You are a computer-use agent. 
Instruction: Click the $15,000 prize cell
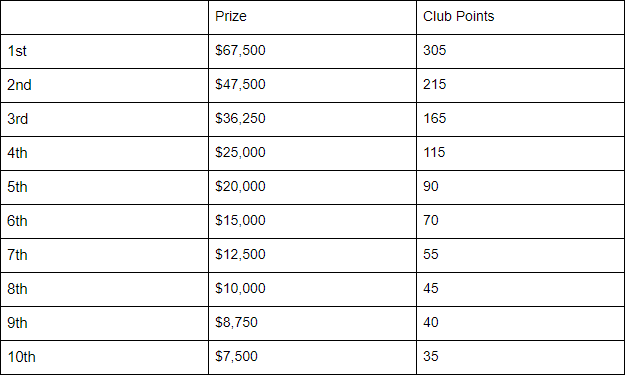coord(312,221)
